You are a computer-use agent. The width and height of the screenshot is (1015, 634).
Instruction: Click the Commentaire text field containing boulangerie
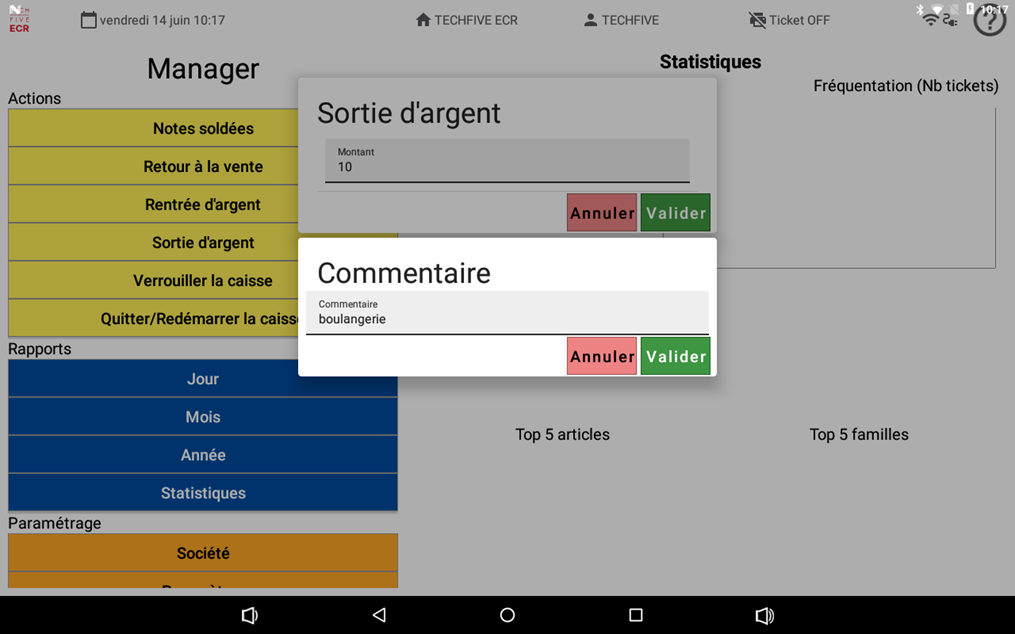(x=507, y=314)
